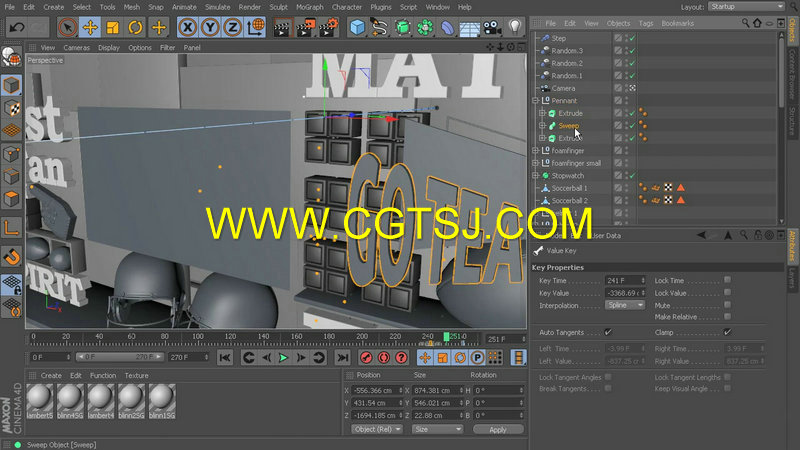Enable the Make Relative checkbox
Image resolution: width=800 pixels, height=450 pixels.
(728, 317)
